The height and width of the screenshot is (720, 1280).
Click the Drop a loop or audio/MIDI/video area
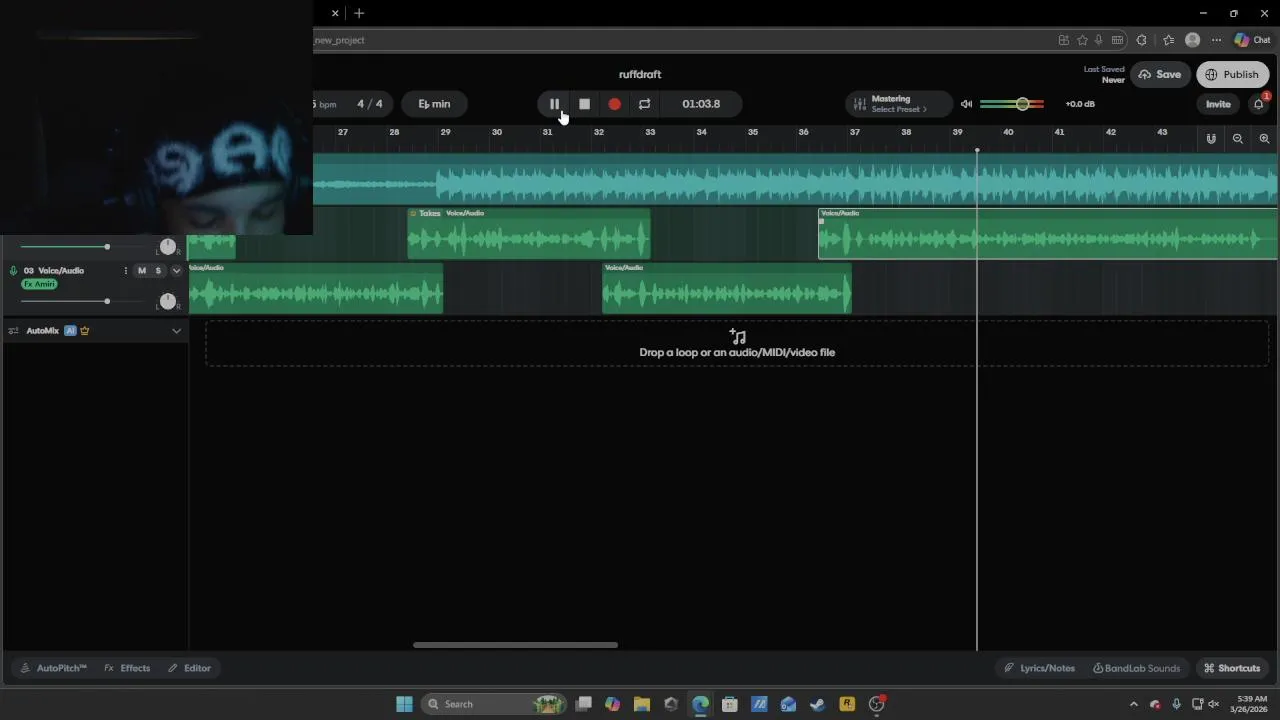pos(737,343)
